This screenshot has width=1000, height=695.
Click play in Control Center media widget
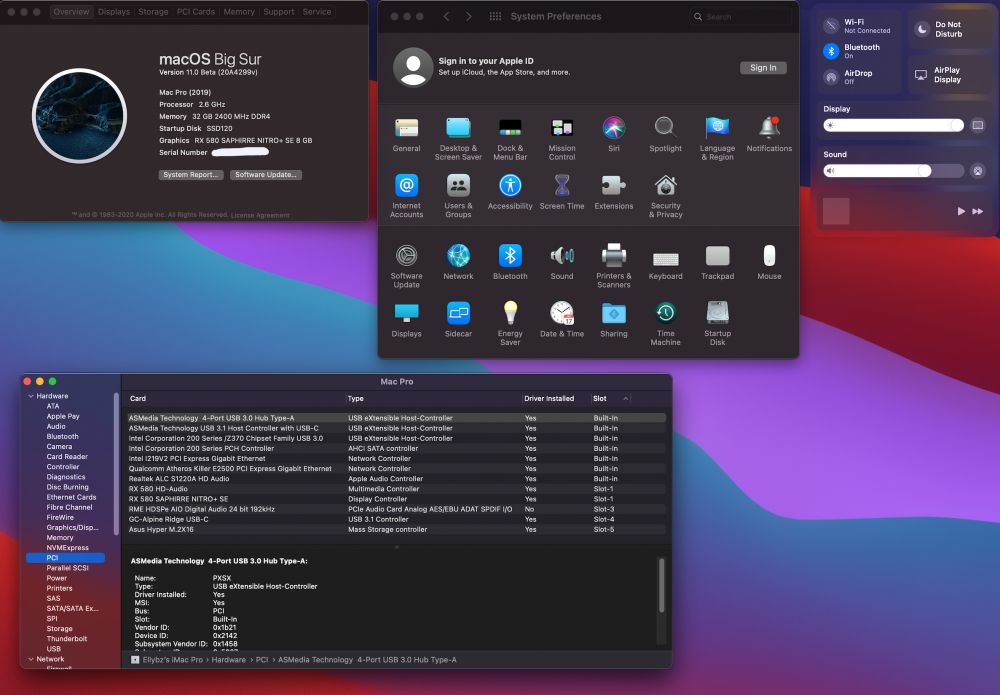coord(961,211)
